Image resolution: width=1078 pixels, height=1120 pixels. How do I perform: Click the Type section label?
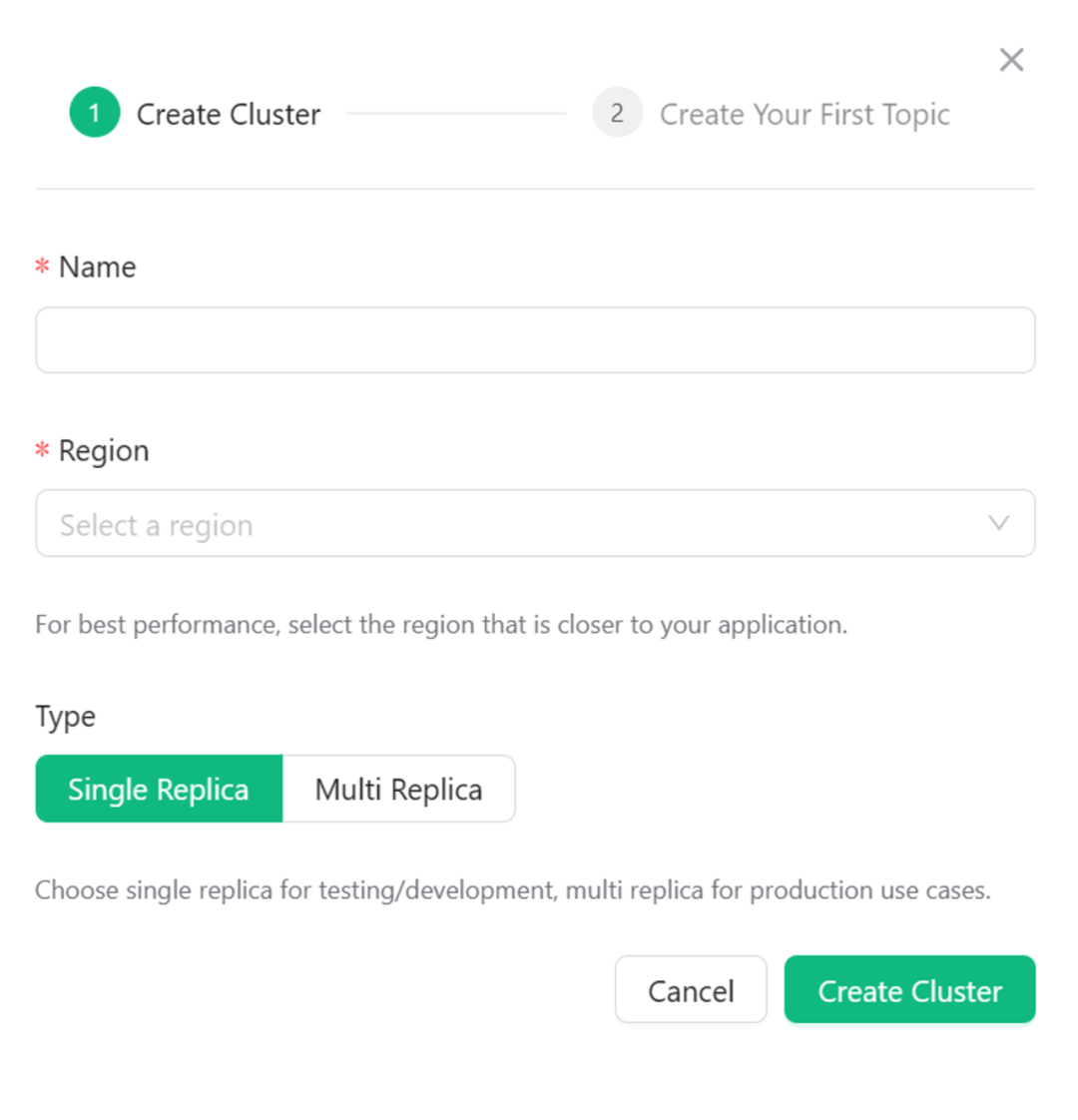[66, 717]
